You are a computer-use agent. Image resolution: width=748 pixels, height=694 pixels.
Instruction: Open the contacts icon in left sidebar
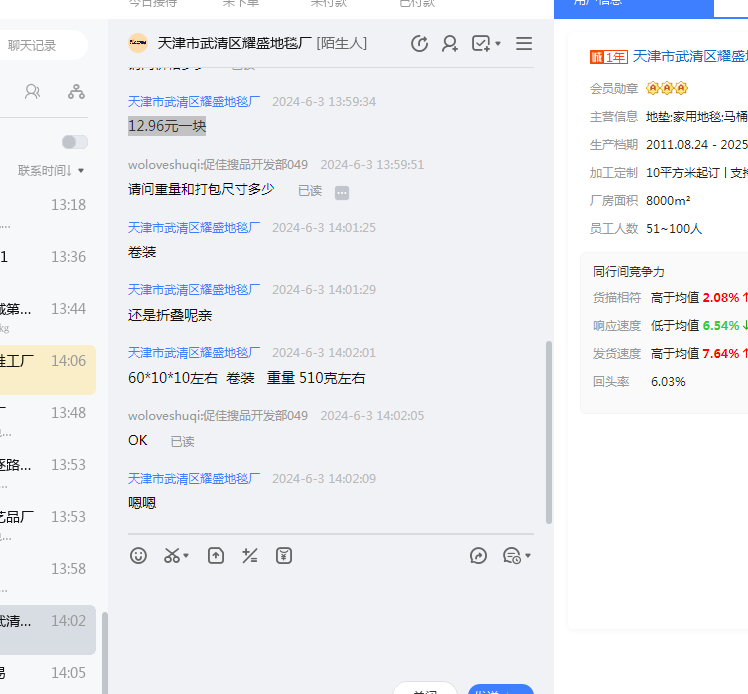point(33,92)
